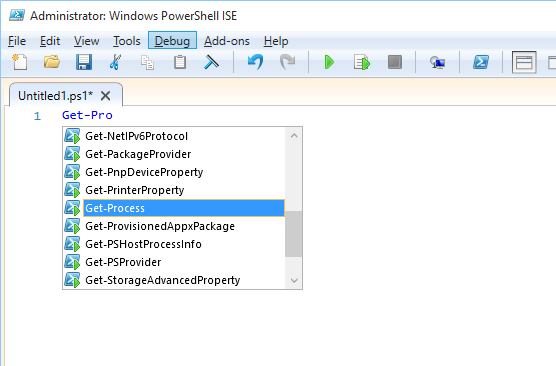Click the down arrow of the IntelliSense list scrollbar
556x366 pixels.
(294, 281)
